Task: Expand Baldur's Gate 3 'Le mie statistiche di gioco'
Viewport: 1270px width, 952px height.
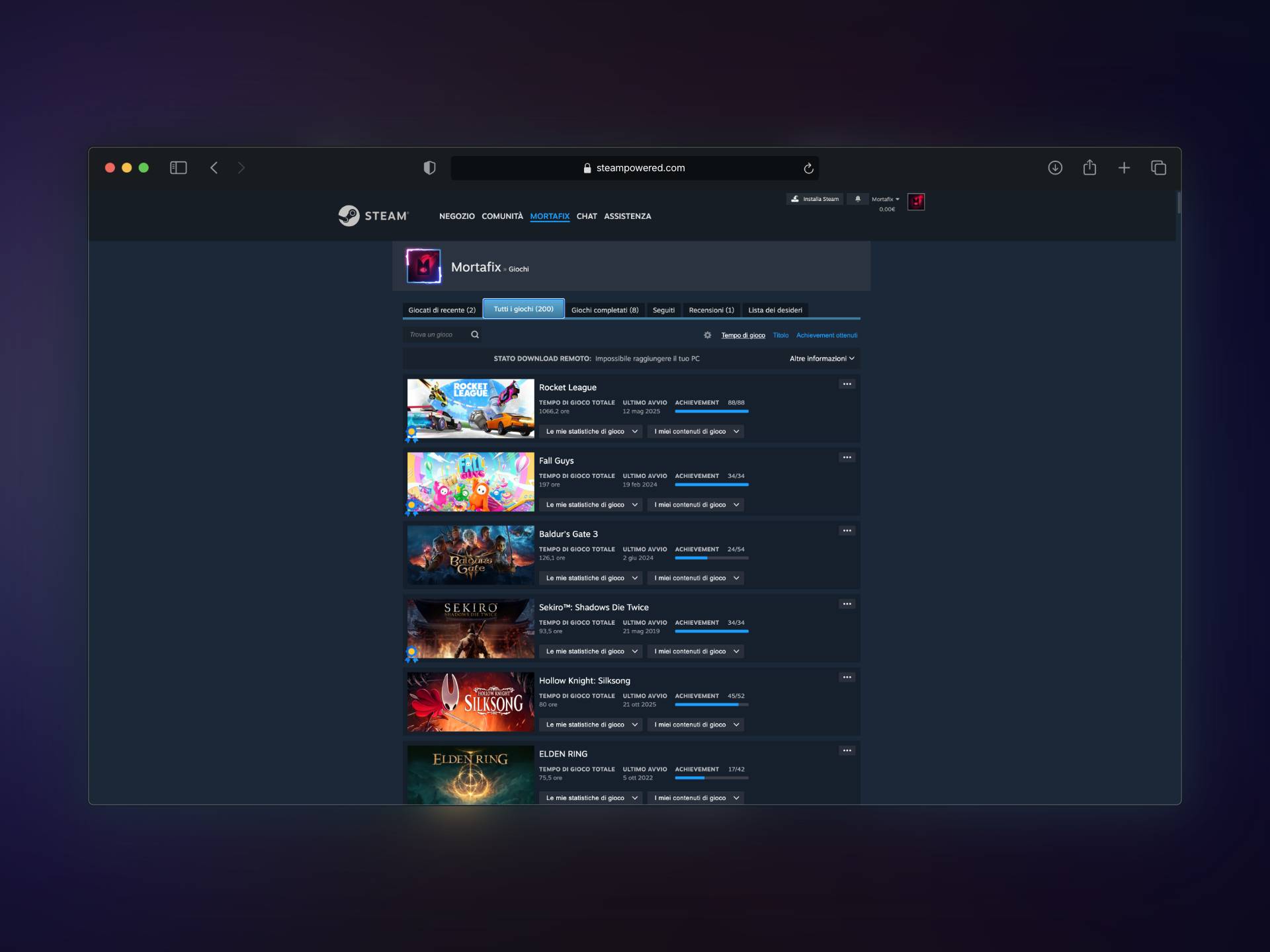Action: click(591, 578)
